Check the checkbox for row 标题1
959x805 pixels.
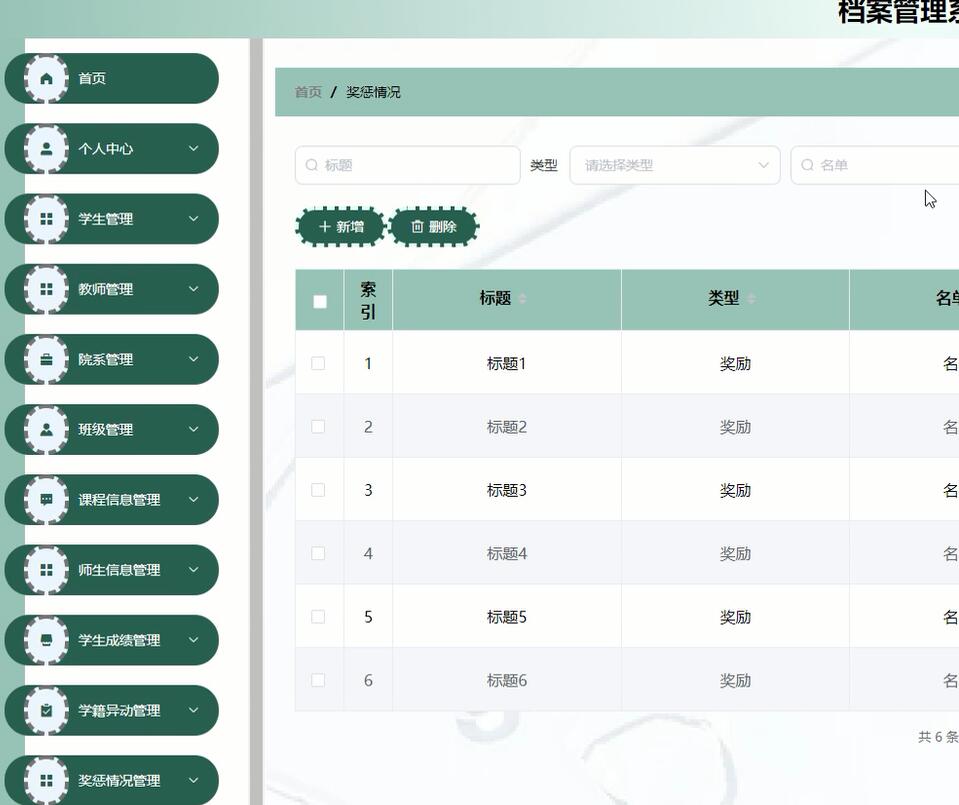pyautogui.click(x=318, y=363)
